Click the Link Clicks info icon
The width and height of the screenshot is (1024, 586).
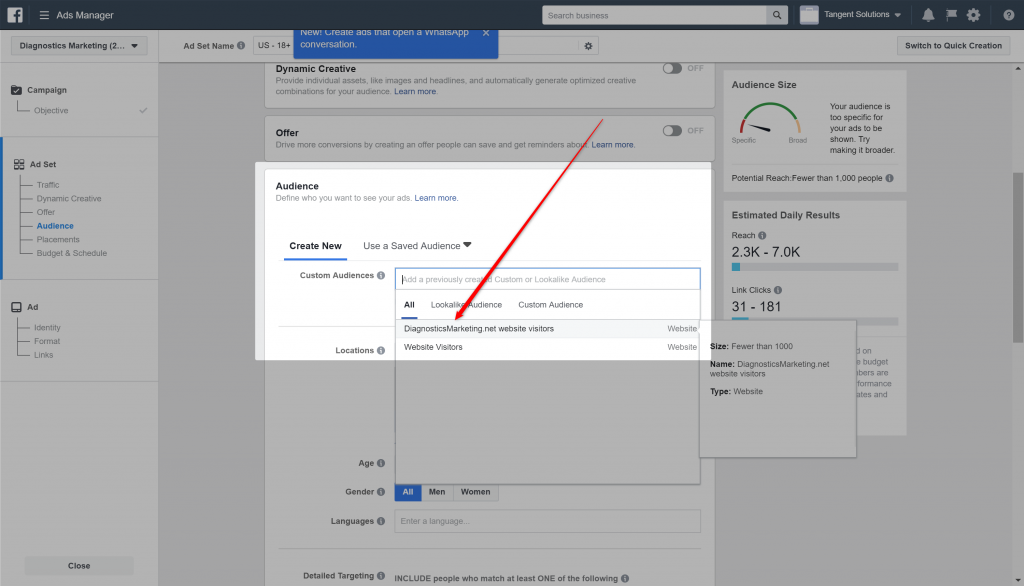[x=777, y=290]
